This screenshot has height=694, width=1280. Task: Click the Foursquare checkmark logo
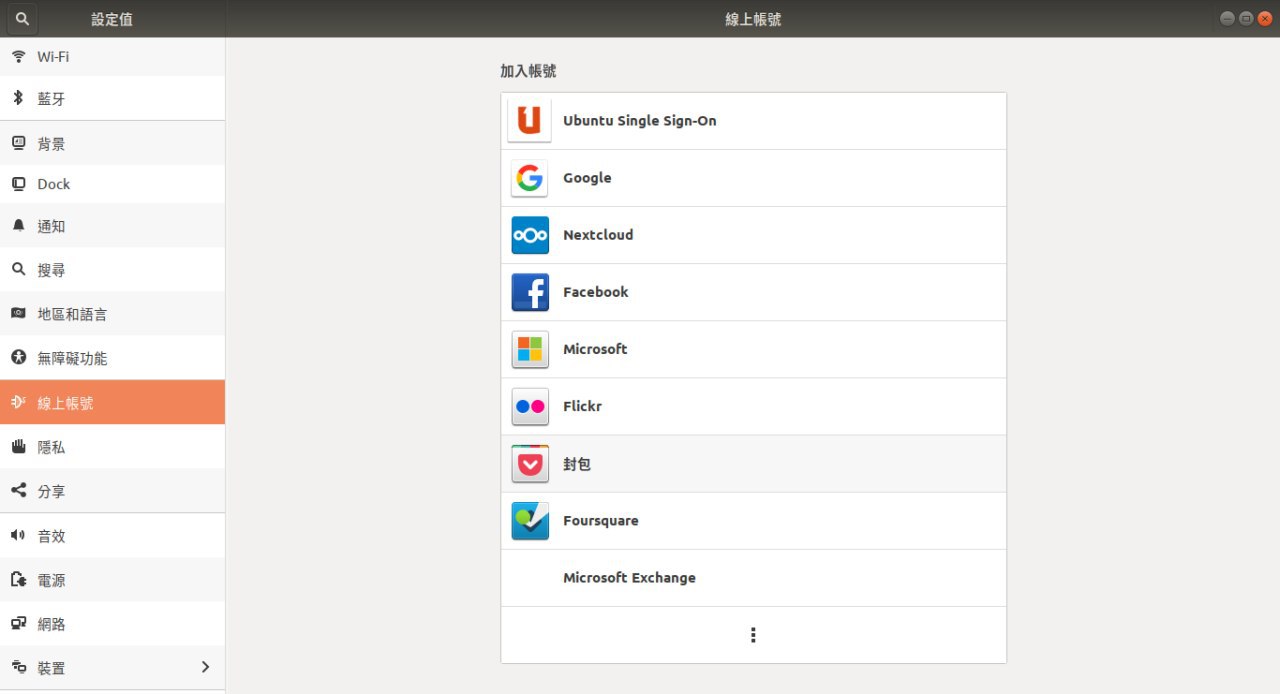tap(530, 521)
